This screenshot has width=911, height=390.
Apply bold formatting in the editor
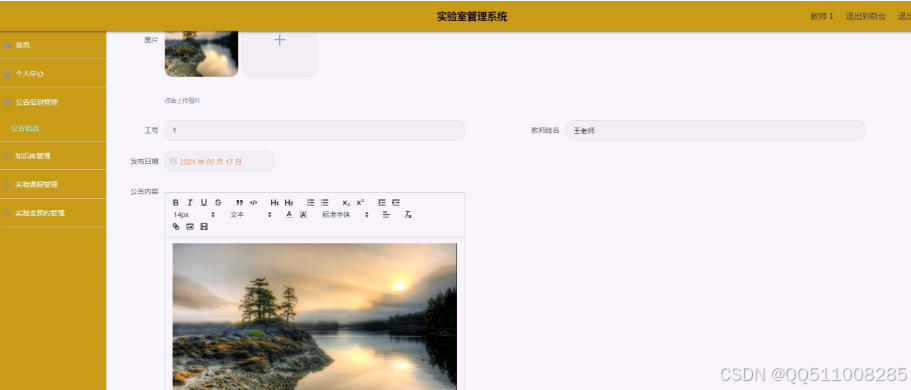176,203
